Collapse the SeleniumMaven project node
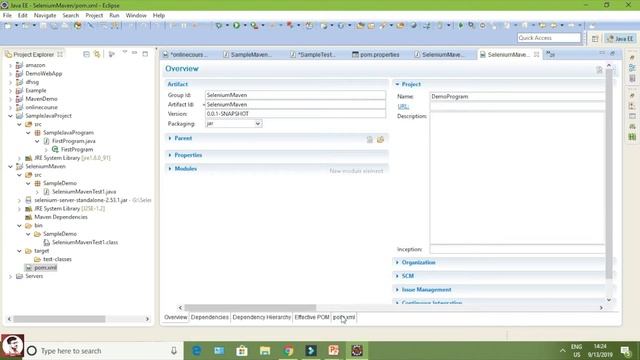The image size is (640, 360). click(x=10, y=167)
